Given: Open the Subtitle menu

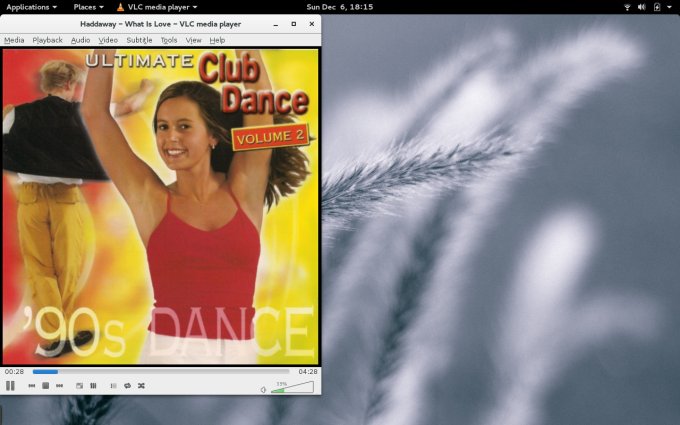Looking at the screenshot, I should 139,40.
